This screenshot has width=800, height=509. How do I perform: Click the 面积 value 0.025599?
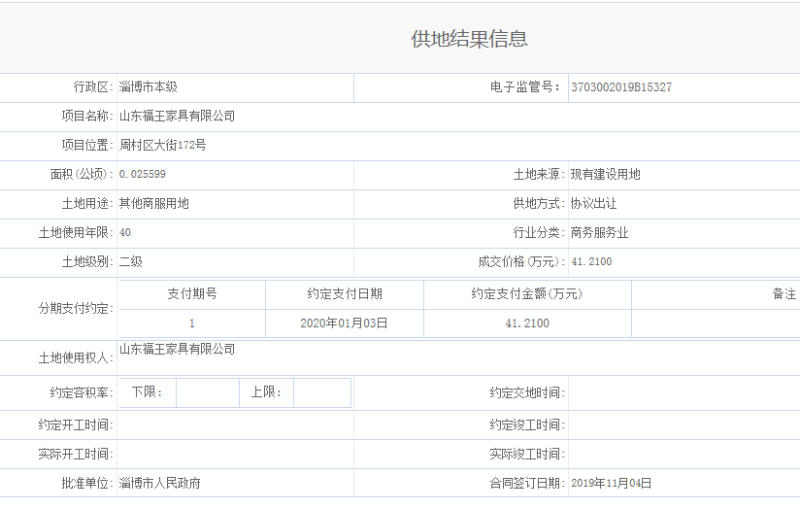(142, 174)
